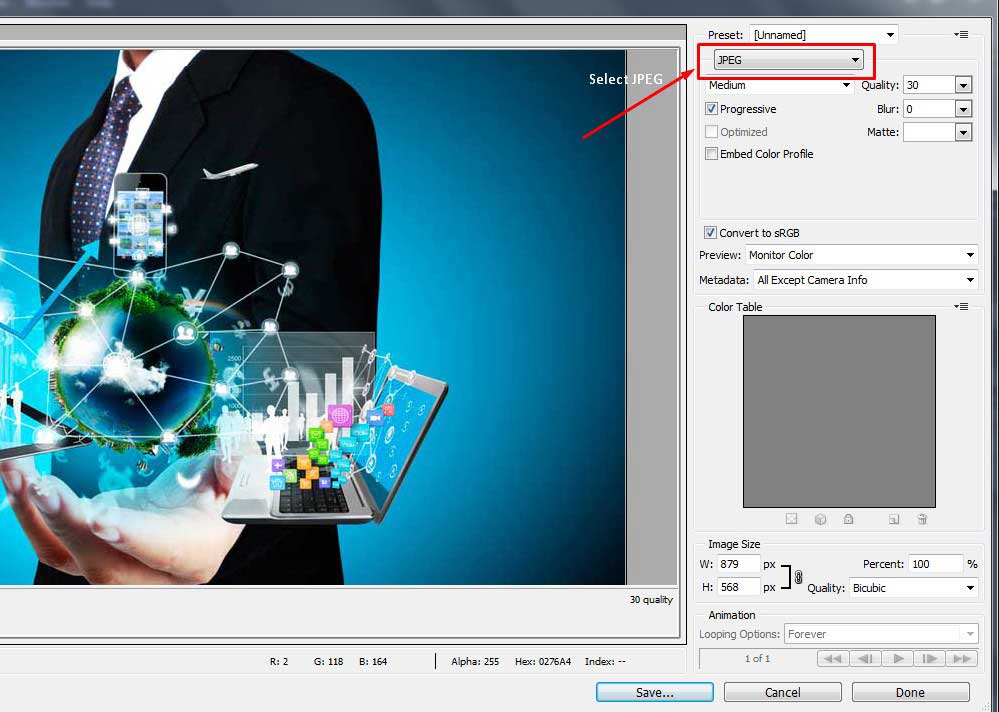Open the Preview dropdown set to Monitor Color

point(861,255)
